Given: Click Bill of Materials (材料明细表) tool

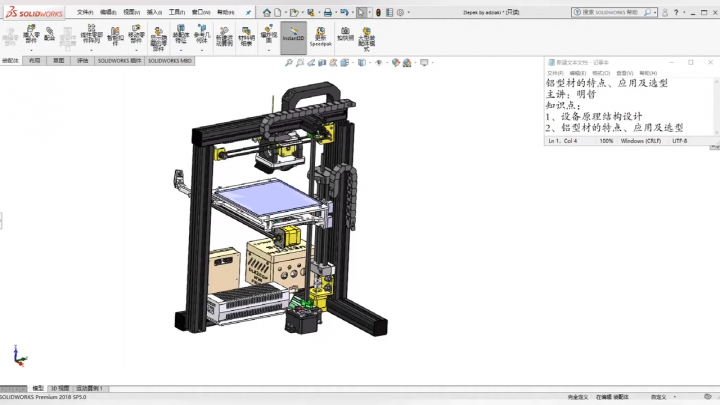Looking at the screenshot, I should coord(247,37).
